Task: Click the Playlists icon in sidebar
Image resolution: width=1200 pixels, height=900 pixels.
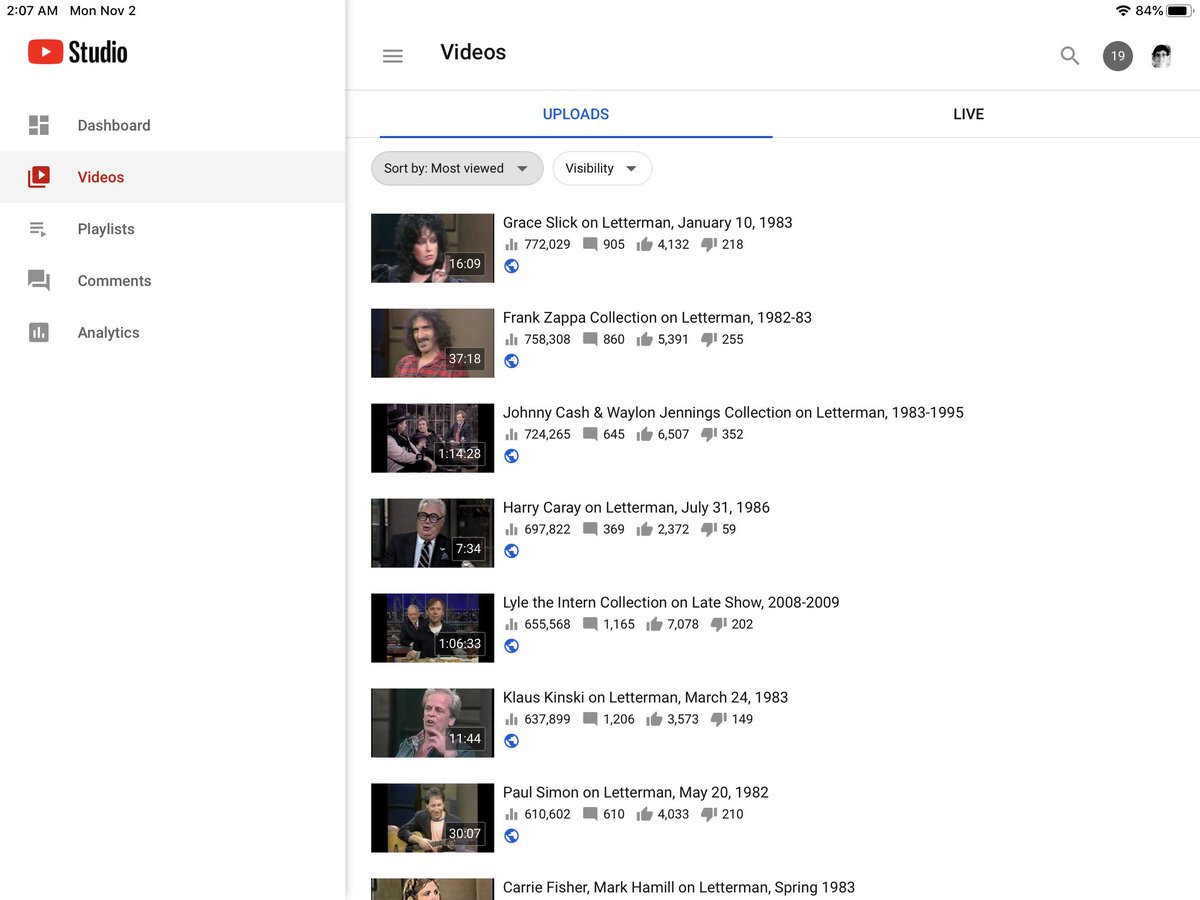Action: tap(38, 229)
